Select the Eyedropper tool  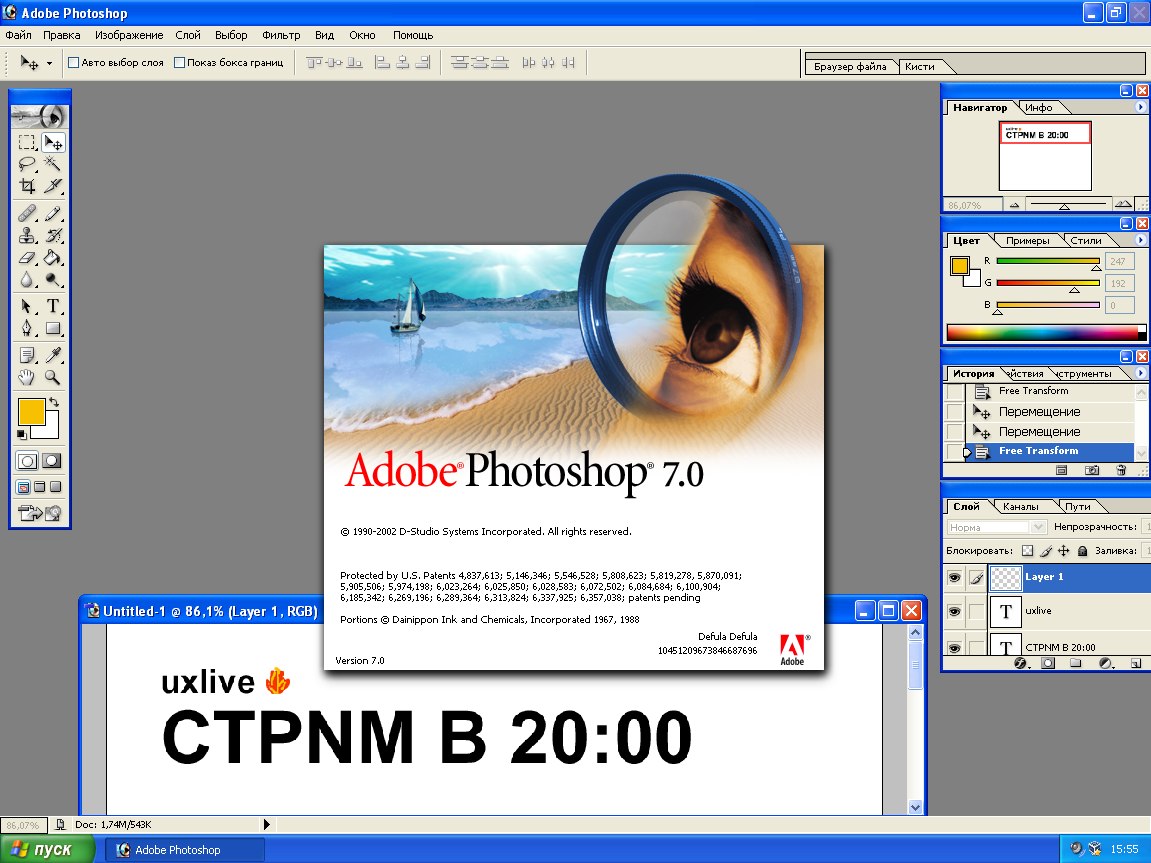click(x=53, y=356)
